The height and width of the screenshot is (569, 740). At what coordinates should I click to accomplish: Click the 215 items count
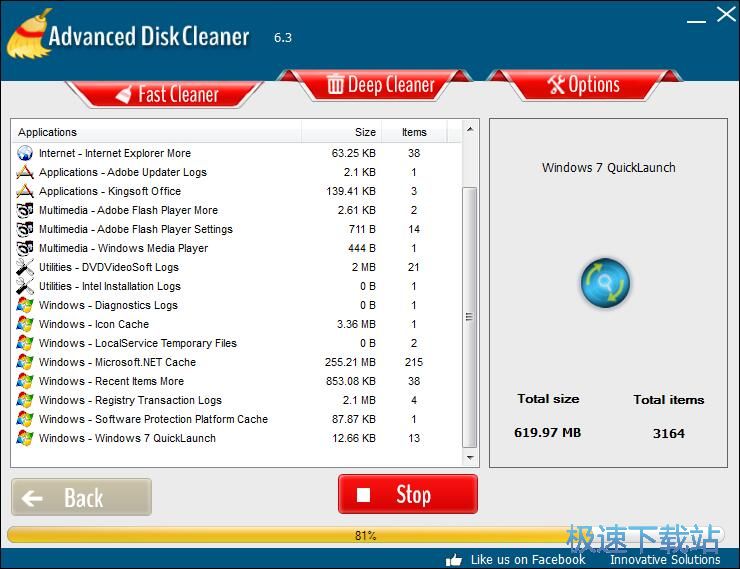pyautogui.click(x=414, y=362)
